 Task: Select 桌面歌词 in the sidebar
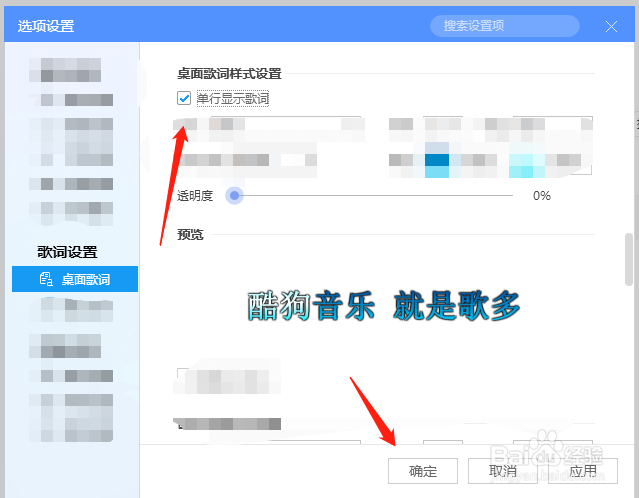[75, 279]
